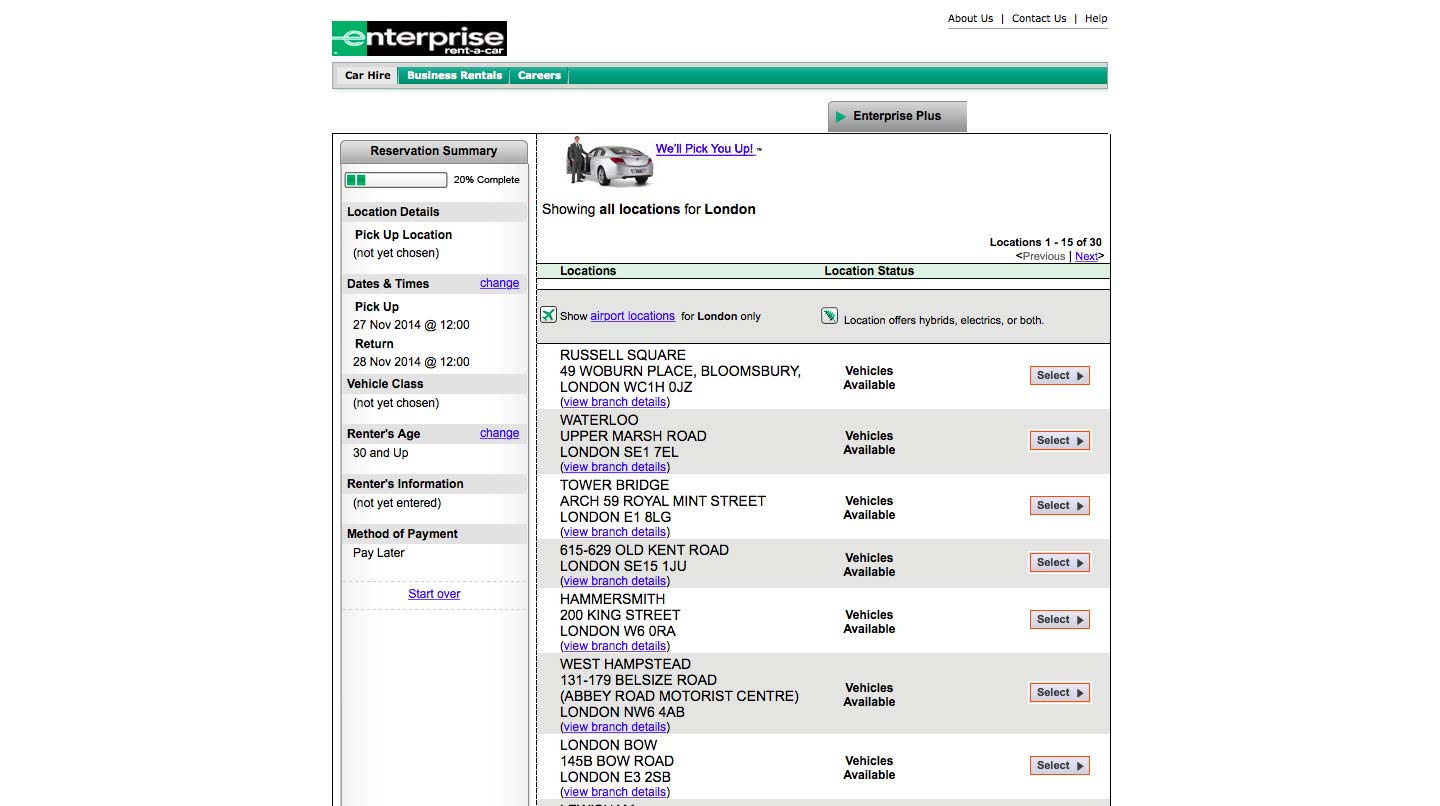Click the Enterprise Plus green arrow icon
Viewport: 1440px width, 806px height.
click(841, 116)
